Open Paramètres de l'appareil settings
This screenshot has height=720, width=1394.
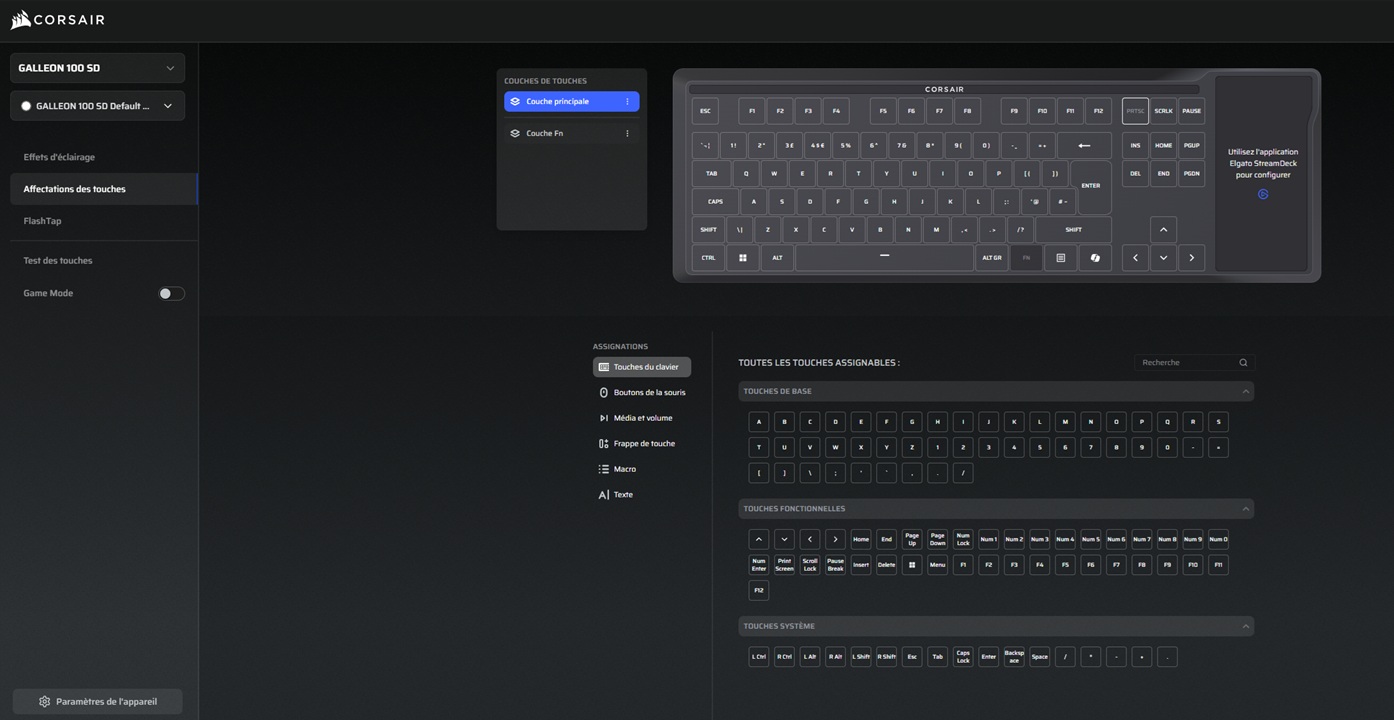click(x=97, y=701)
